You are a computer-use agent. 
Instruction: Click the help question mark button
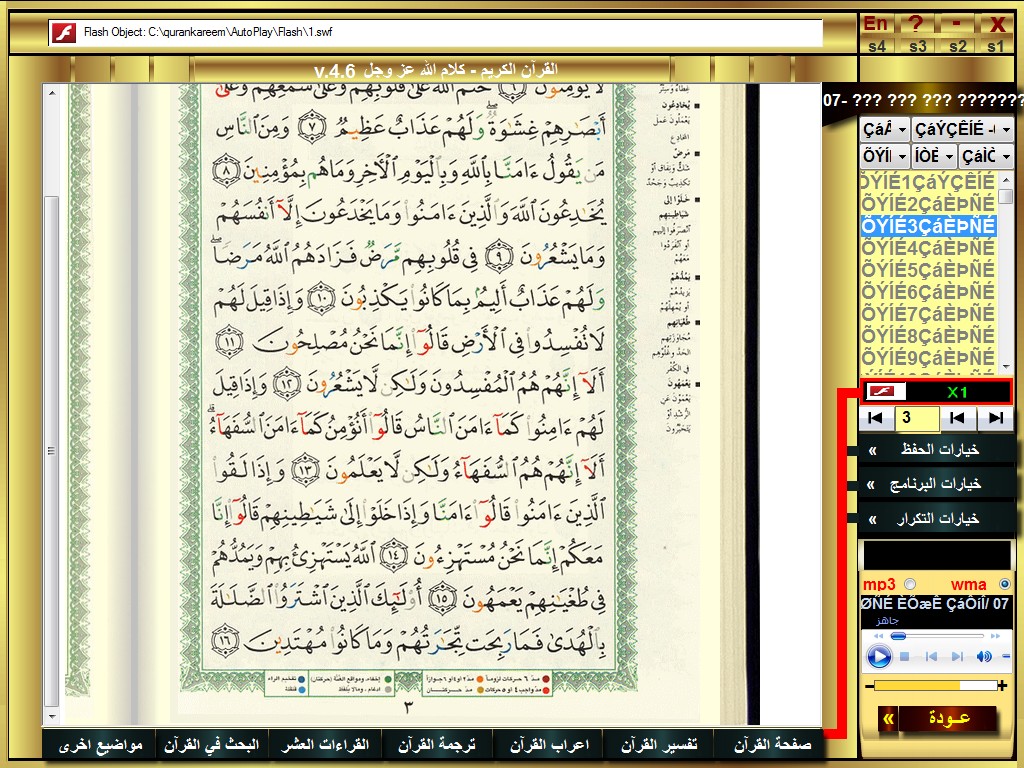916,24
